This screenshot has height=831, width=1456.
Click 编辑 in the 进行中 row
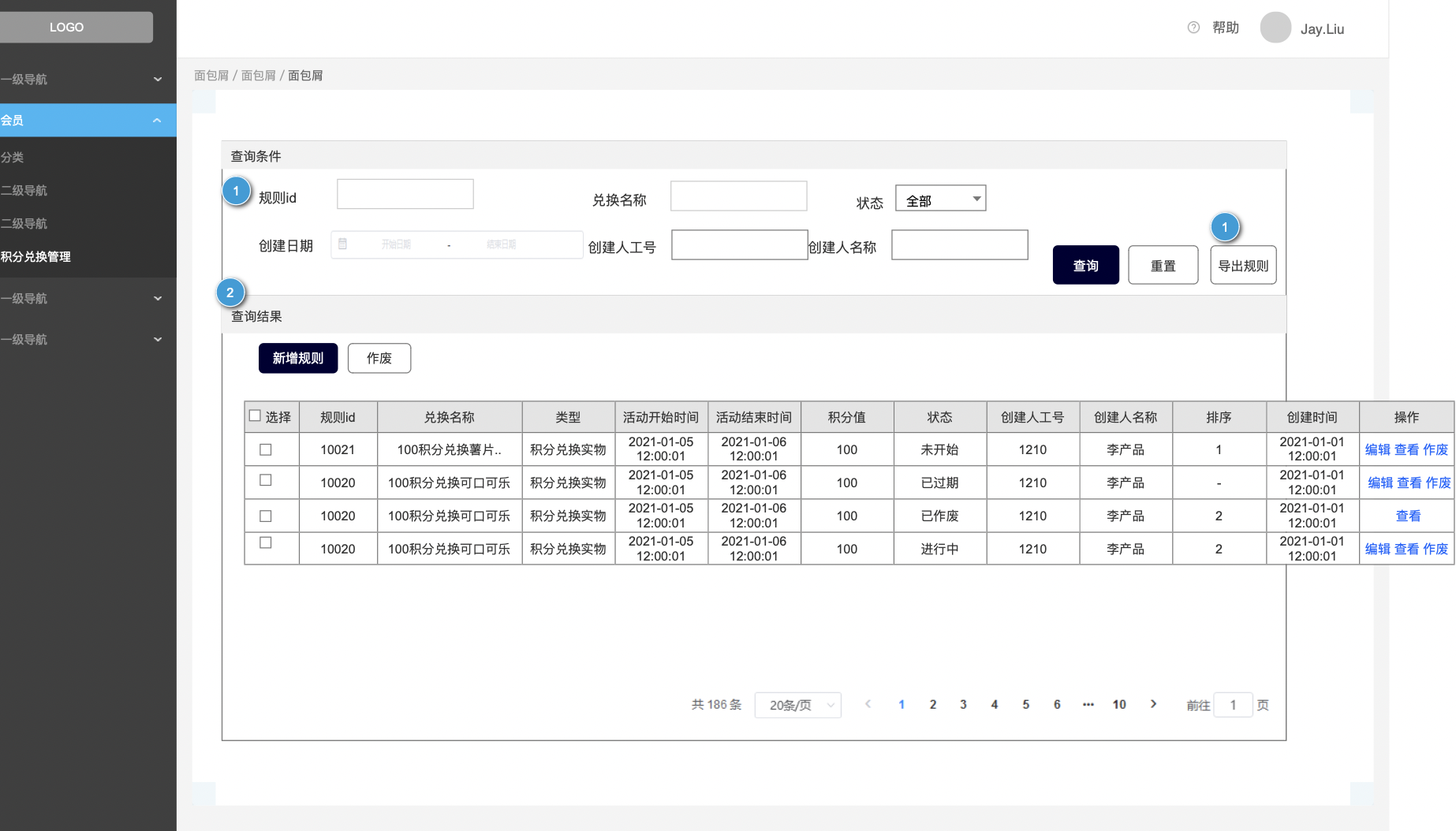pos(1378,549)
